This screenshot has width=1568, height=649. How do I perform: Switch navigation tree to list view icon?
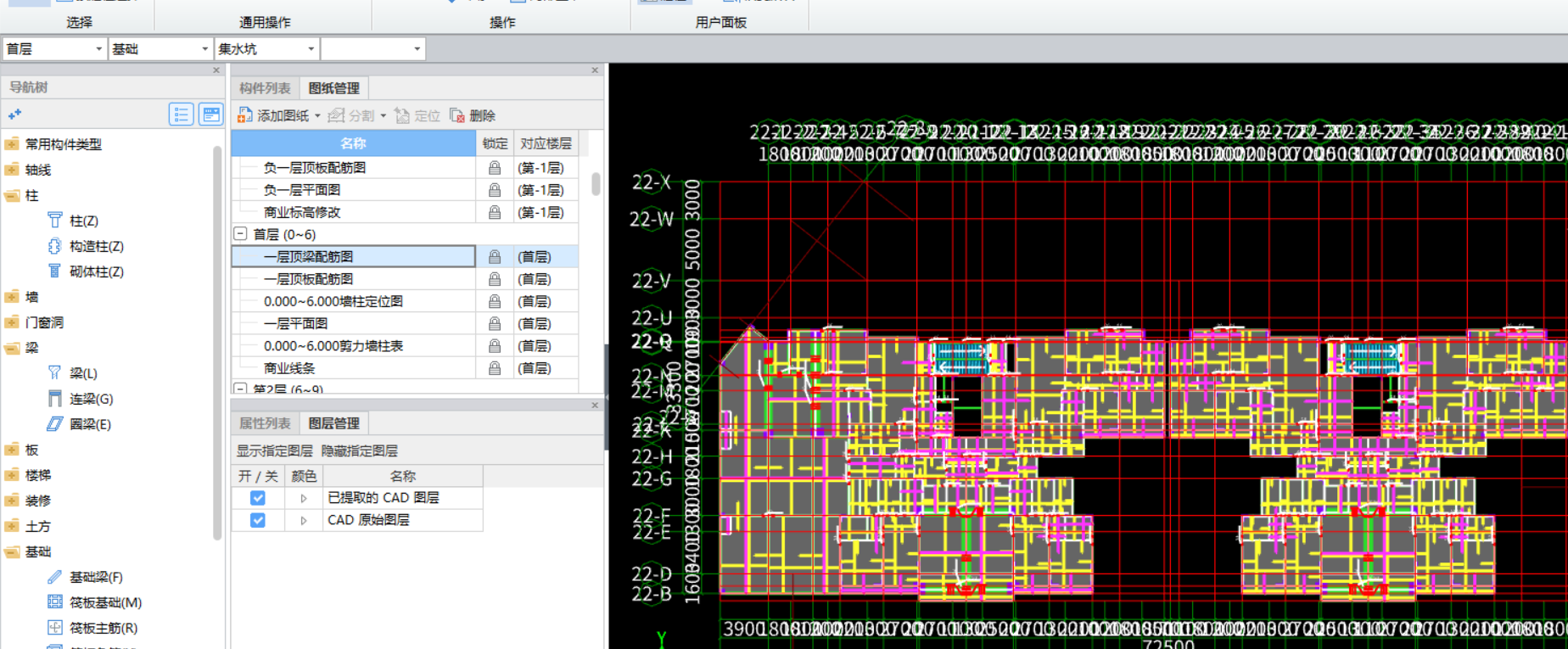181,115
